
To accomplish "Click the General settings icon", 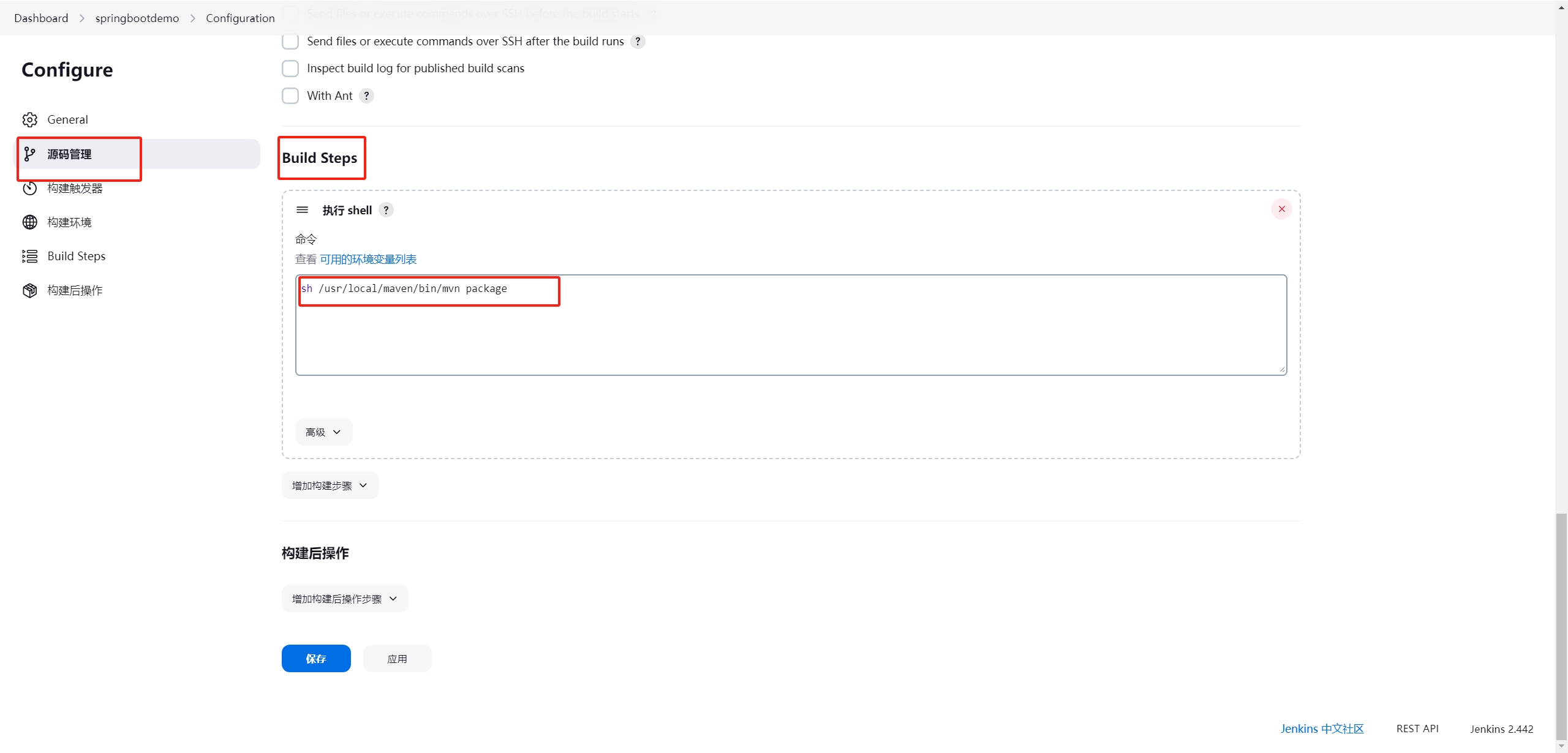I will coord(29,119).
